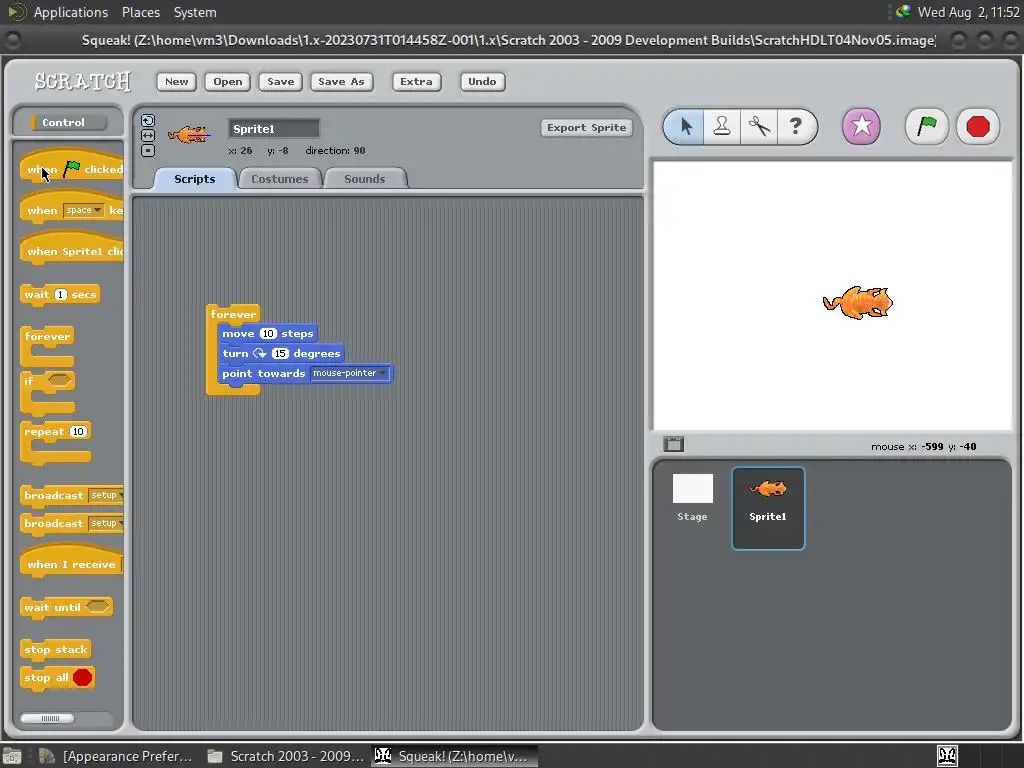1024x768 pixels.
Task: Click the Sprite1 name input field
Action: coord(274,129)
